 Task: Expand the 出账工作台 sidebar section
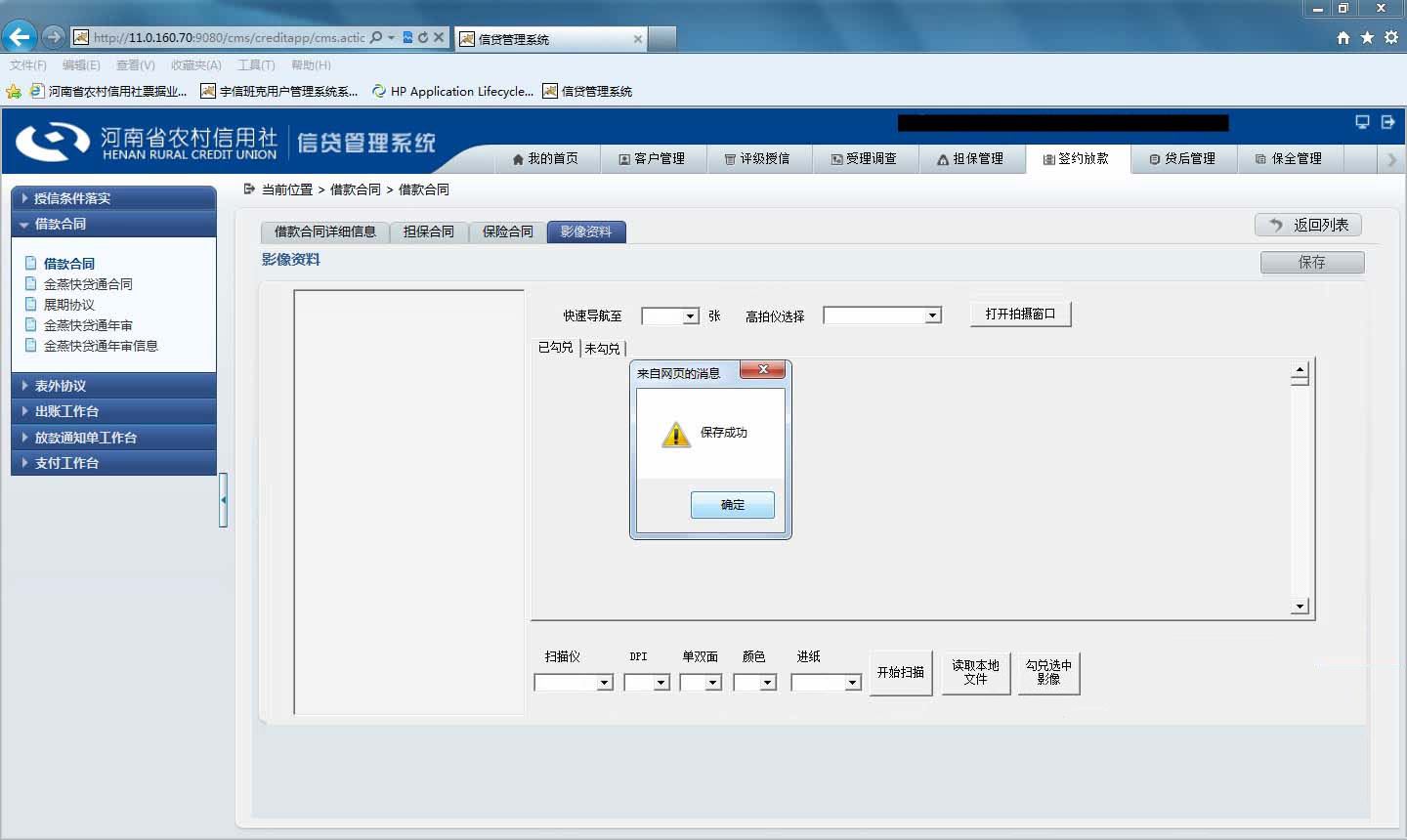113,411
